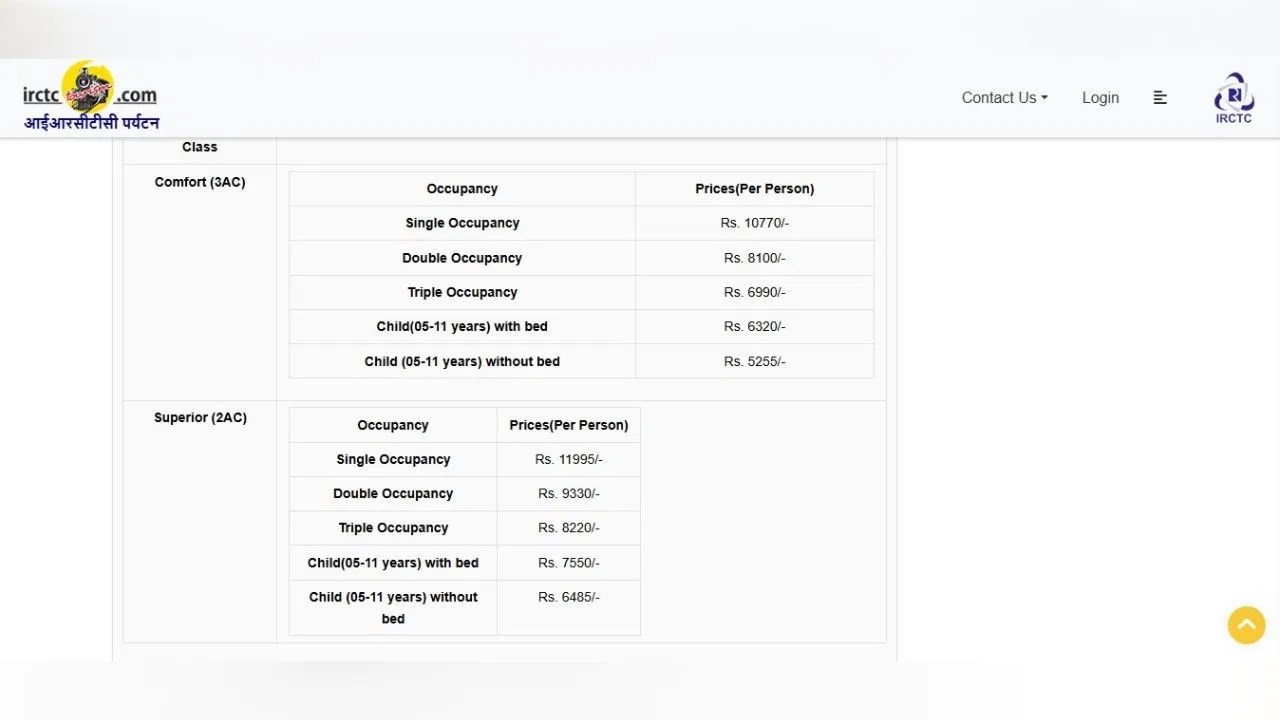Select the Superior (2AC) class label

[200, 418]
